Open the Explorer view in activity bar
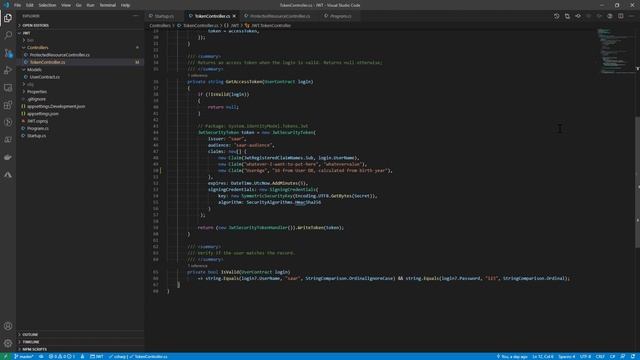Viewport: 640px width, 360px height. (8, 18)
